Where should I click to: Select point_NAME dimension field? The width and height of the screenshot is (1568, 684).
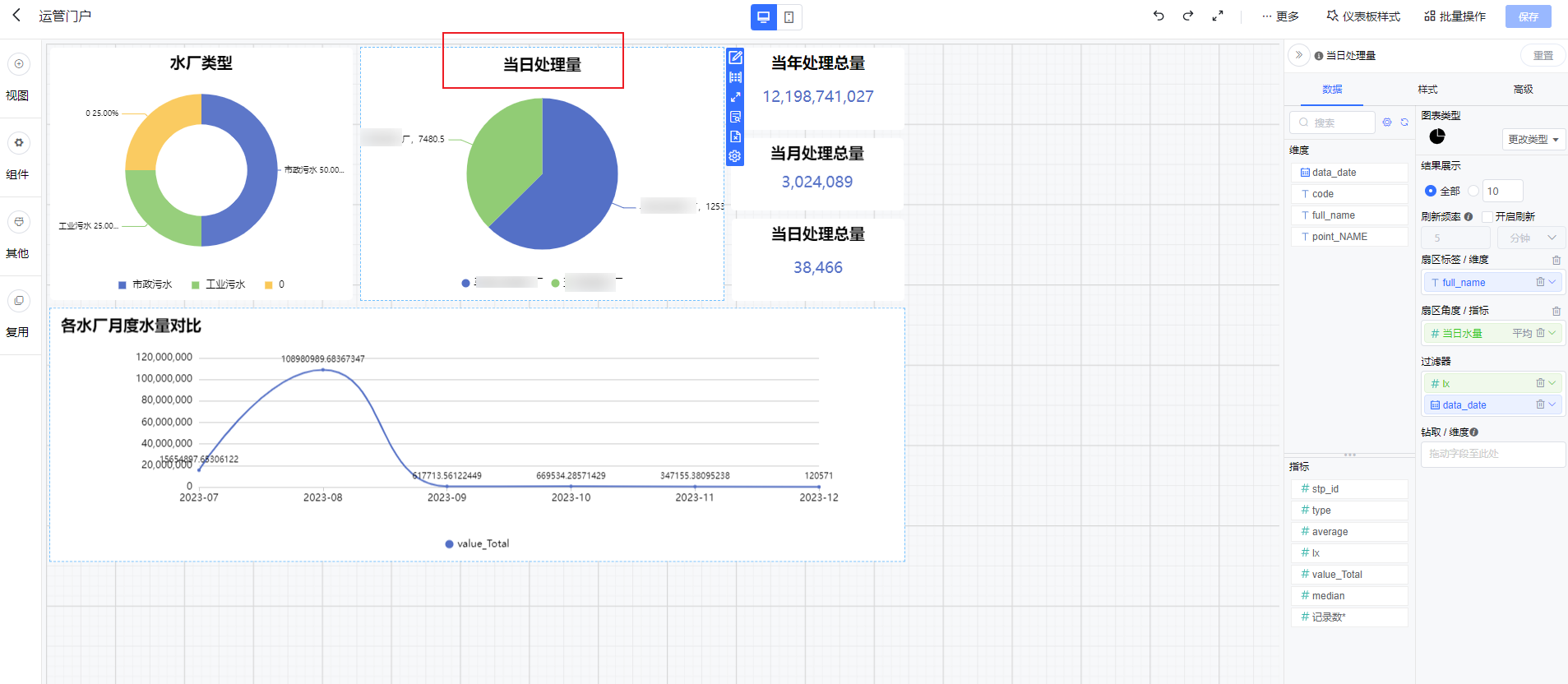pos(1349,237)
